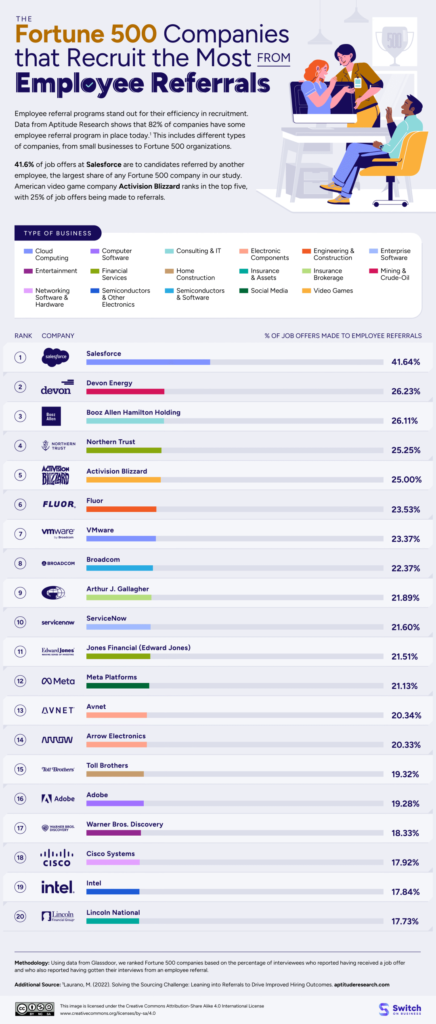
Task: Click the Fluor logo
Action: pos(55,504)
